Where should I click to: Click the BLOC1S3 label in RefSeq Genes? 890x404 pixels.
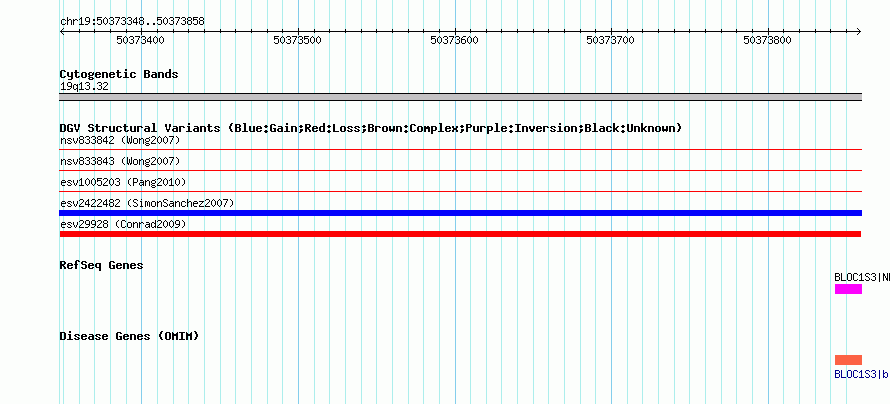pos(862,277)
